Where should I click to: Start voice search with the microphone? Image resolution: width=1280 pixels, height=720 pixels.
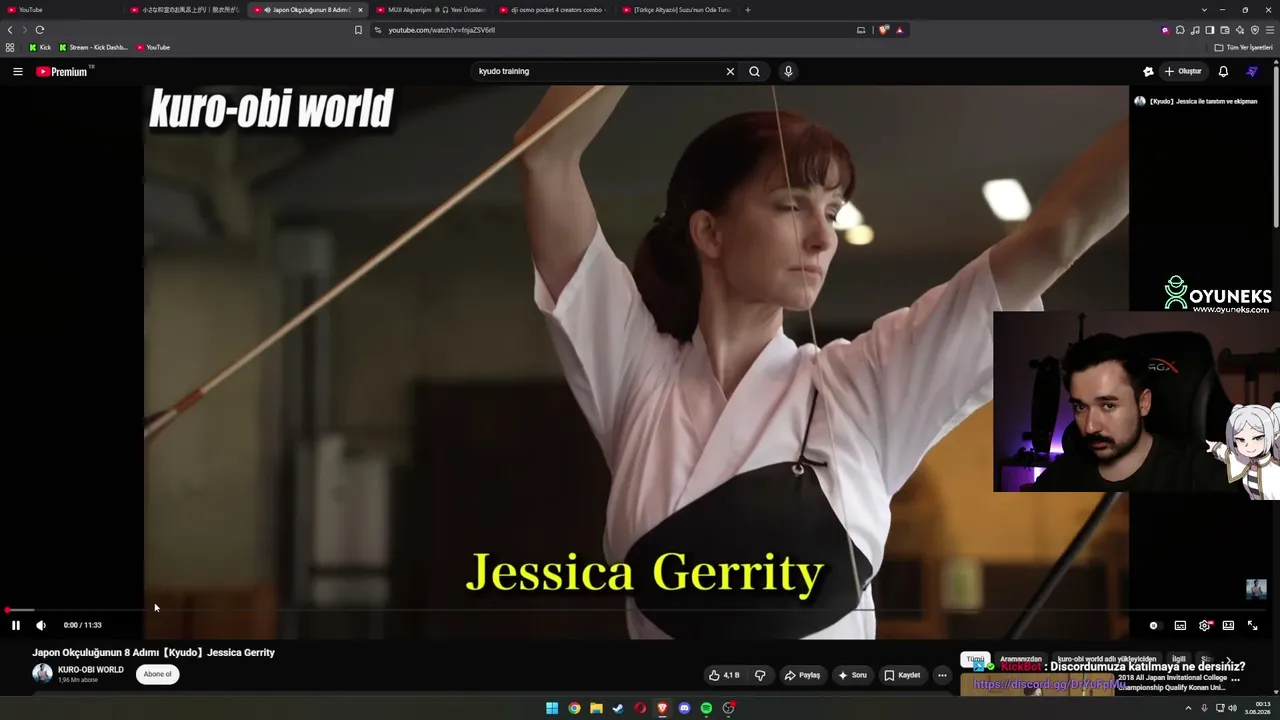click(x=788, y=71)
